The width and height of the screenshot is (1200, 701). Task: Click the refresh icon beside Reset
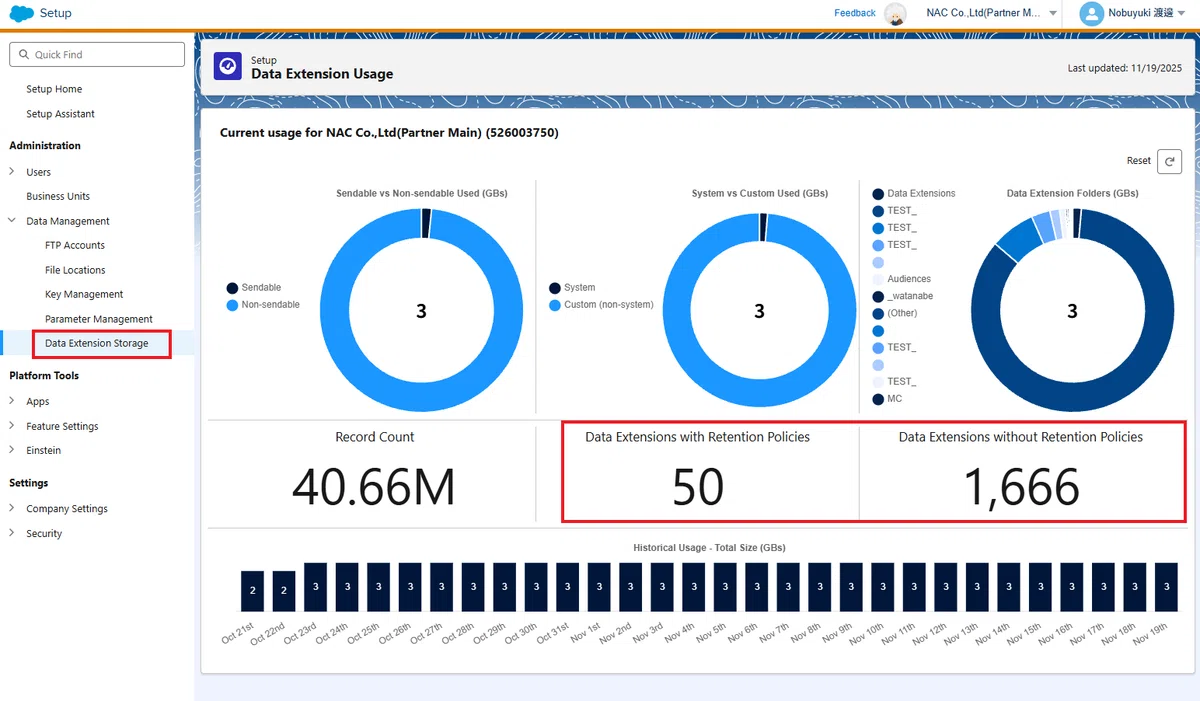(1170, 161)
